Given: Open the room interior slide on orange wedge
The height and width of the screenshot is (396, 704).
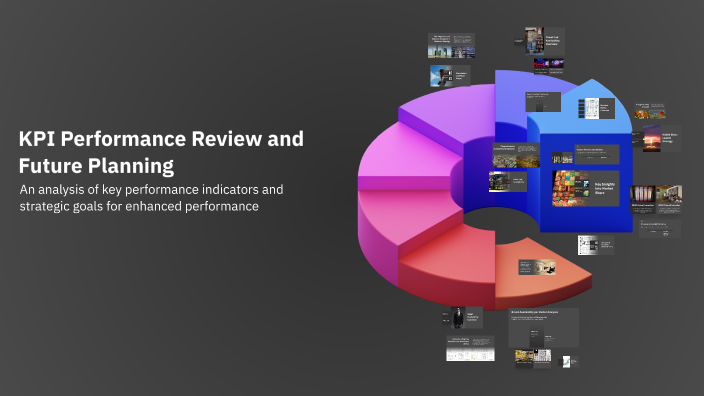Looking at the screenshot, I should coord(537,267).
